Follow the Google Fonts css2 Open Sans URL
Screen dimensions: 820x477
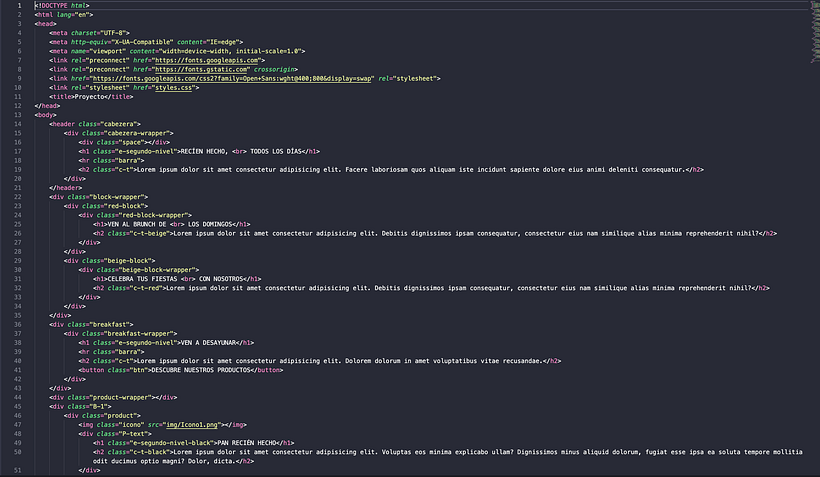point(232,78)
